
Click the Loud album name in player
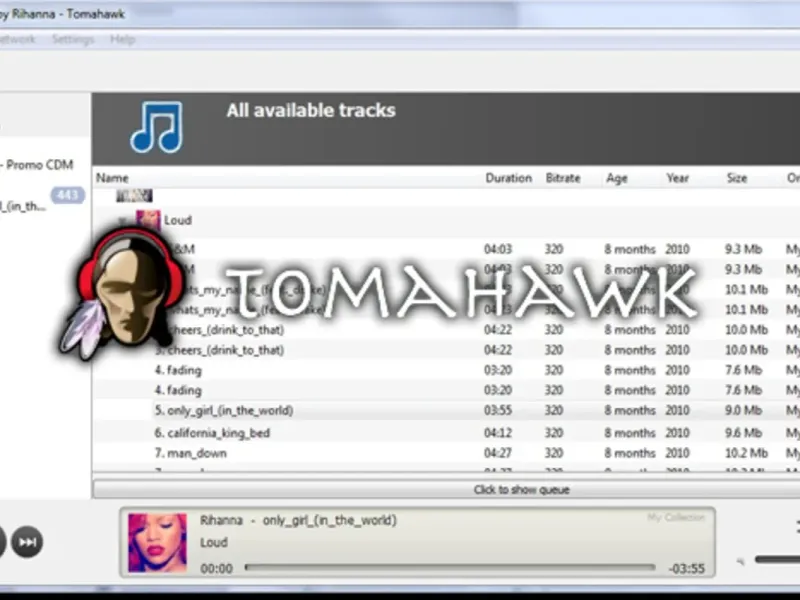click(213, 542)
